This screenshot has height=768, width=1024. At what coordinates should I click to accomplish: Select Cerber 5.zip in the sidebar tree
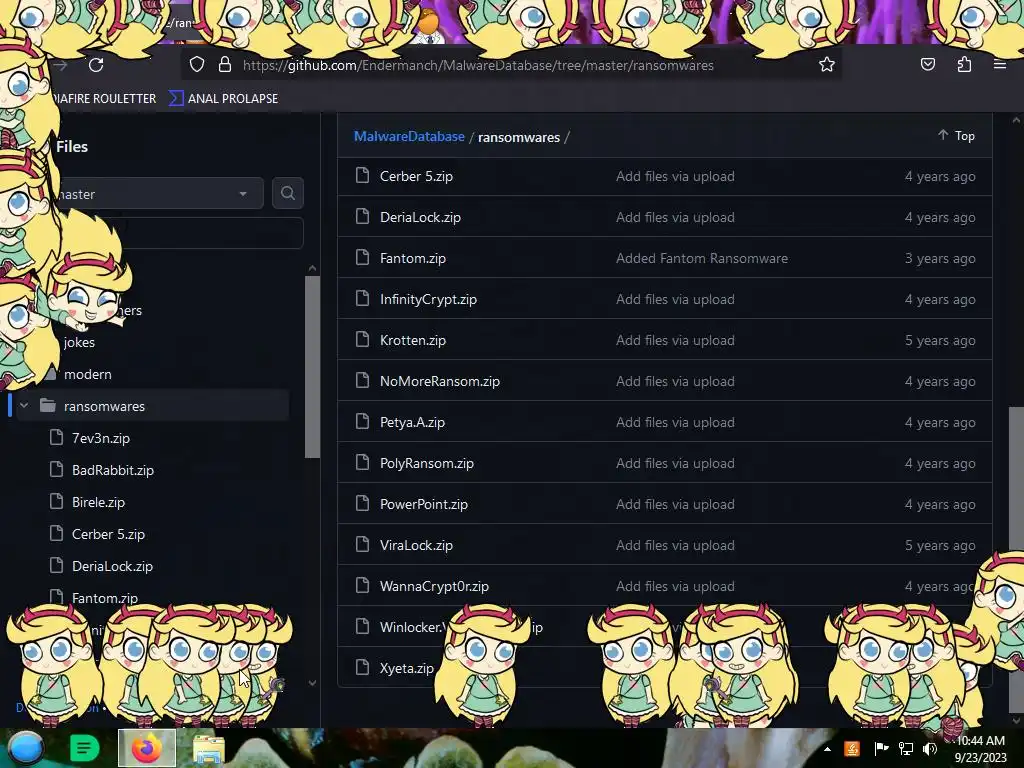pos(108,534)
